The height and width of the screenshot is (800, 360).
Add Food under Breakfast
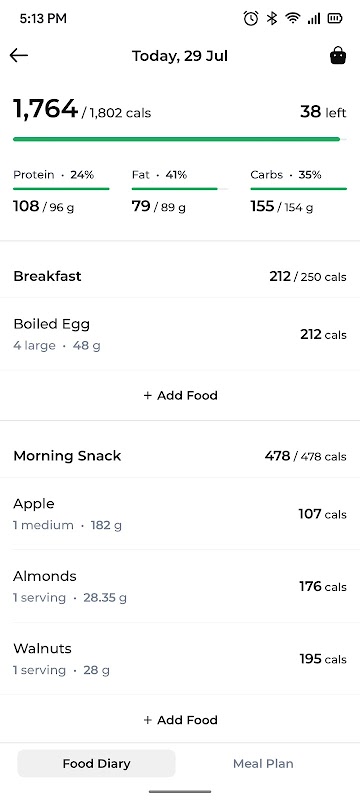pyautogui.click(x=180, y=395)
